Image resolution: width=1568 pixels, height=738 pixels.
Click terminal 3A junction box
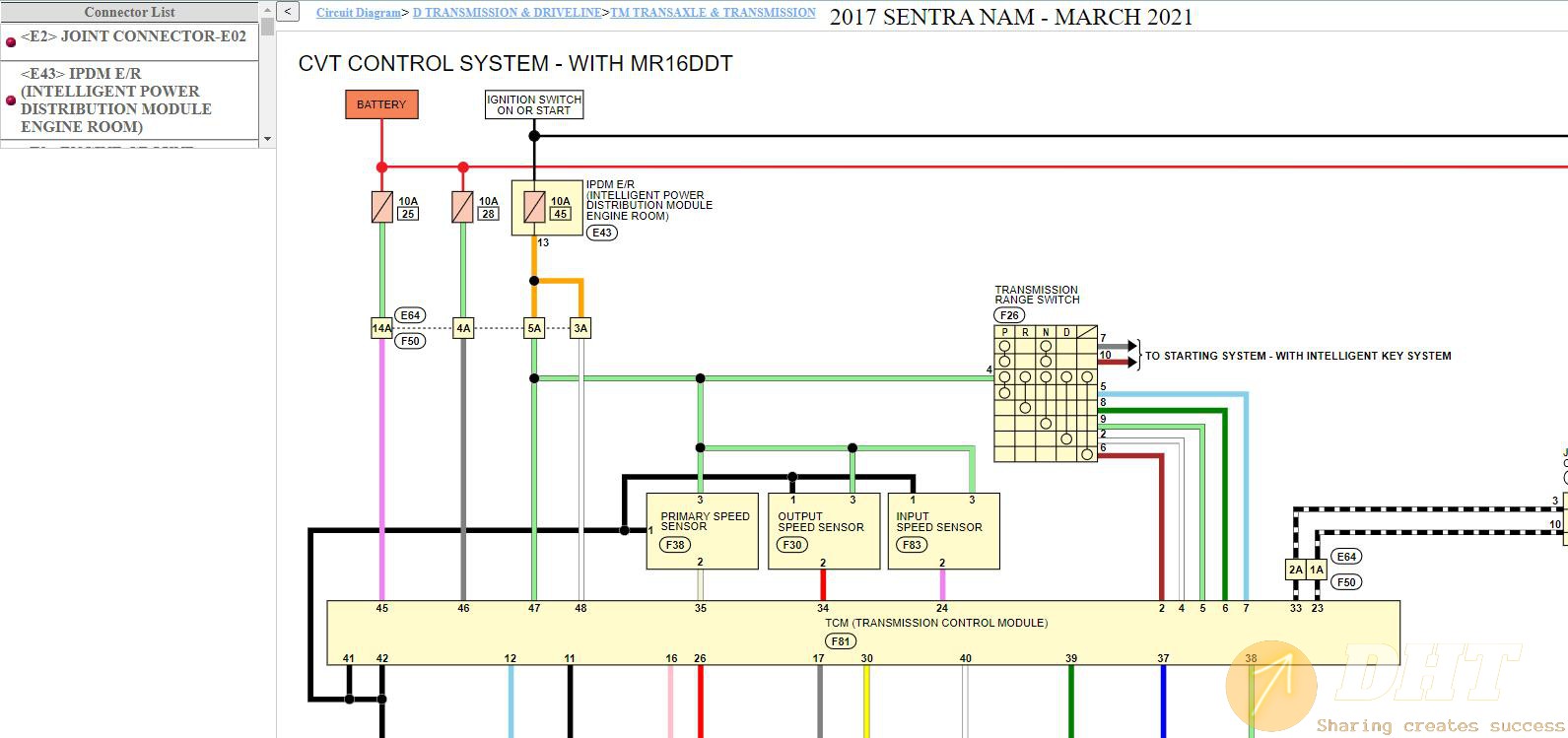tap(580, 328)
